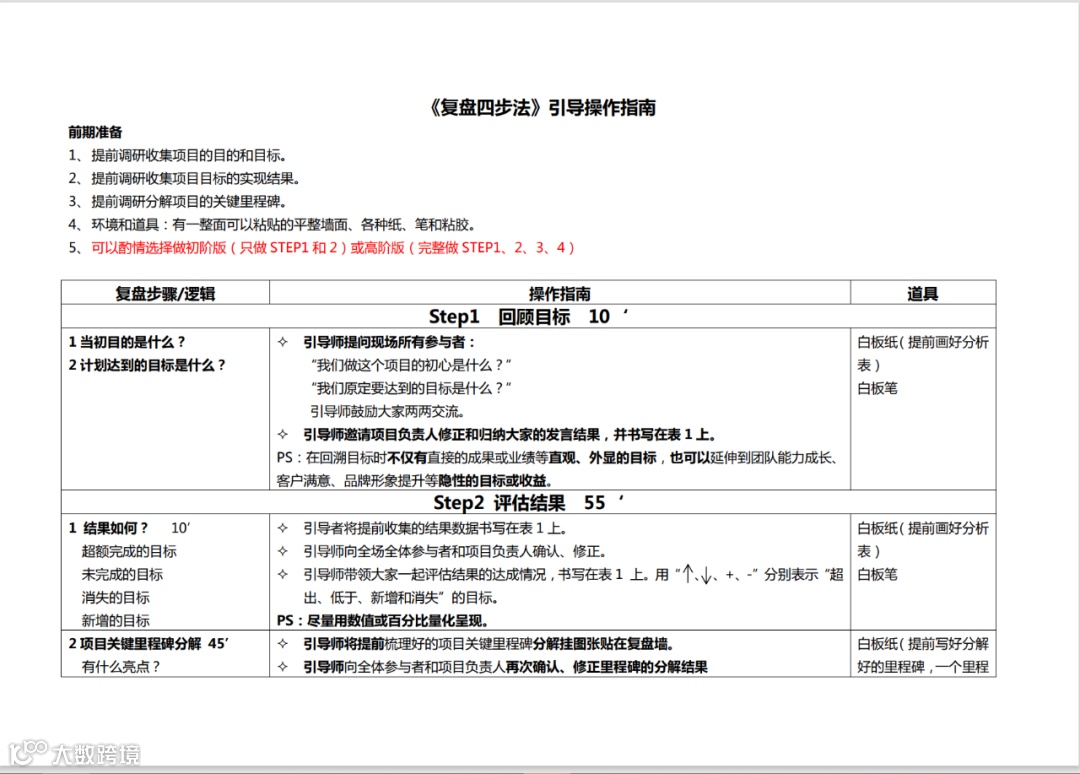1080x774 pixels.
Task: Click the cell text 1 当初目的是什么？
Action: (x=127, y=342)
